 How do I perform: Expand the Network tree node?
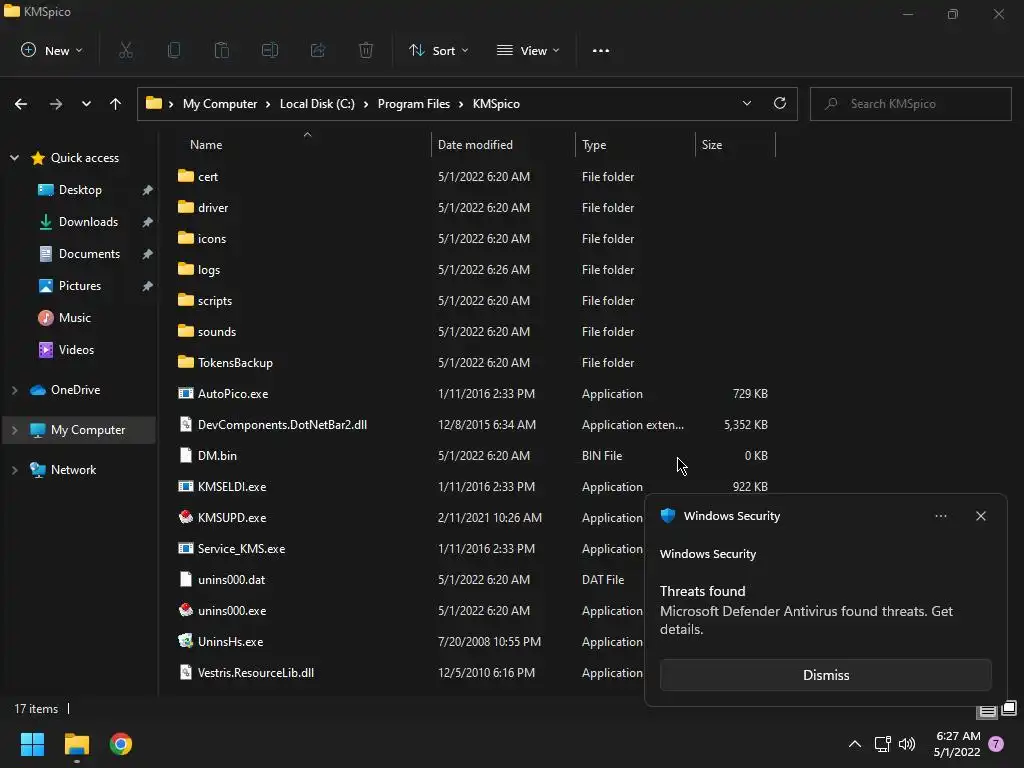coord(14,470)
